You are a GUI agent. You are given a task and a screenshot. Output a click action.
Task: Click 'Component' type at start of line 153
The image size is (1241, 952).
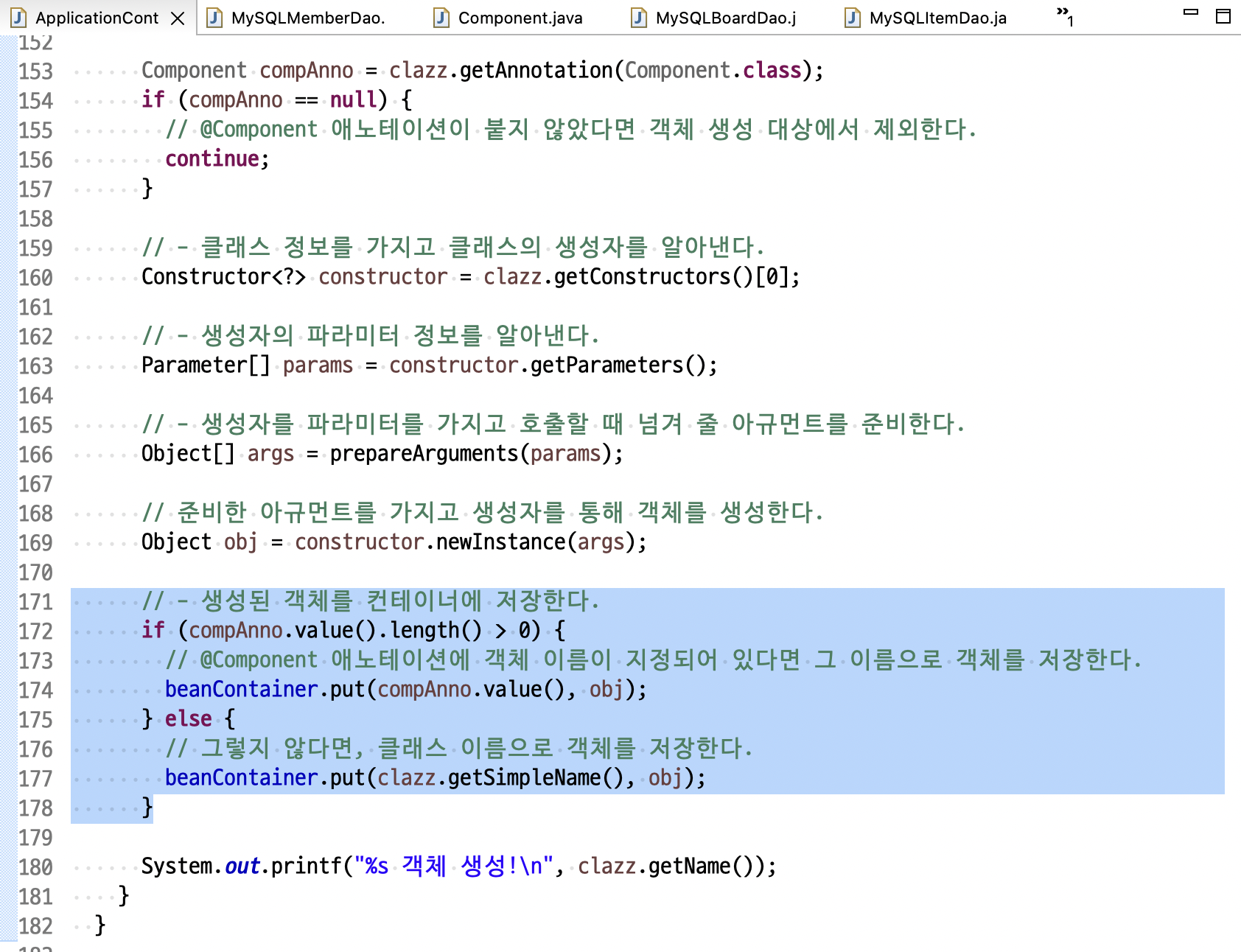(195, 71)
